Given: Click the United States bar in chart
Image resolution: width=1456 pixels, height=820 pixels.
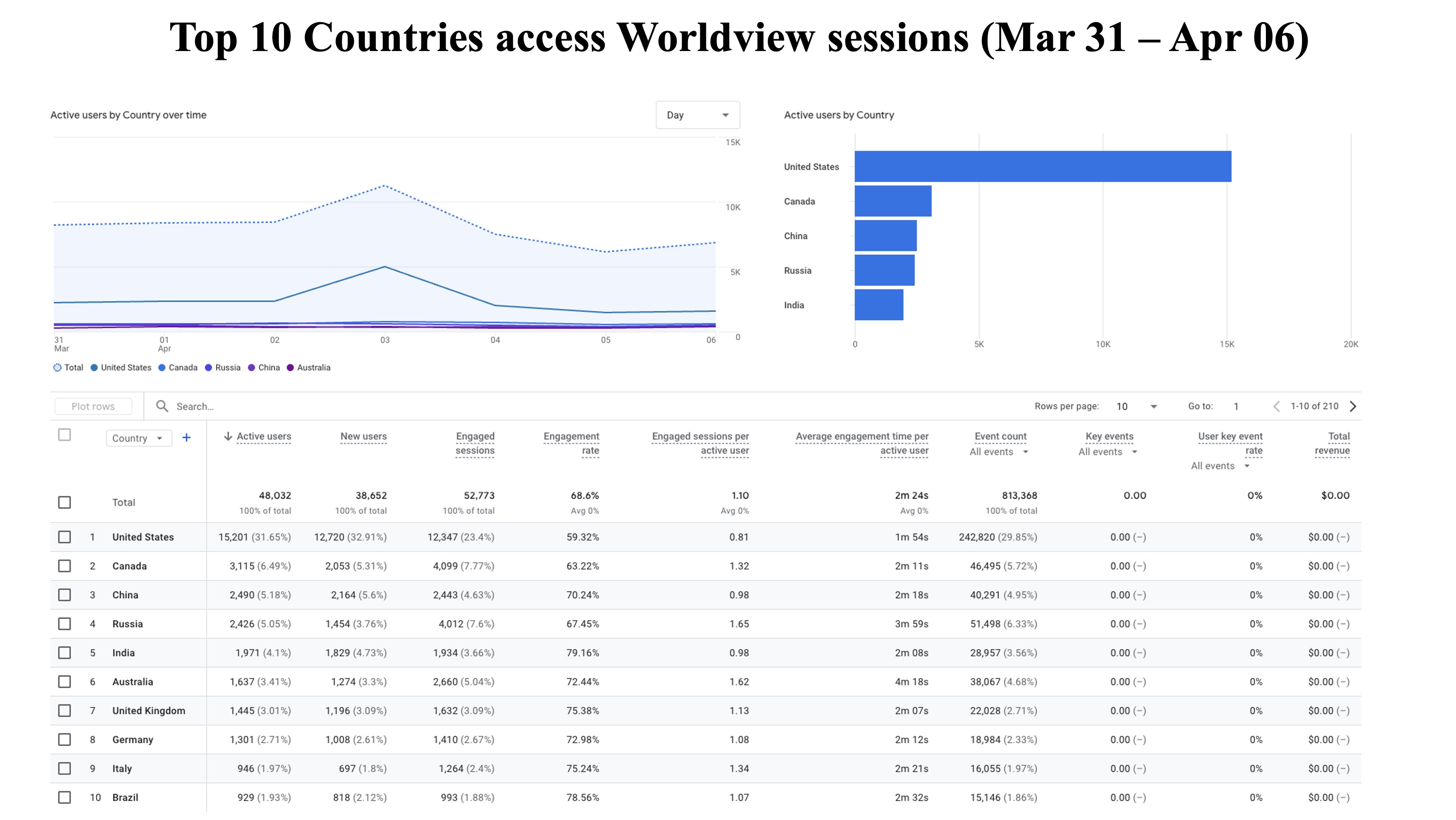Looking at the screenshot, I should coord(1043,166).
